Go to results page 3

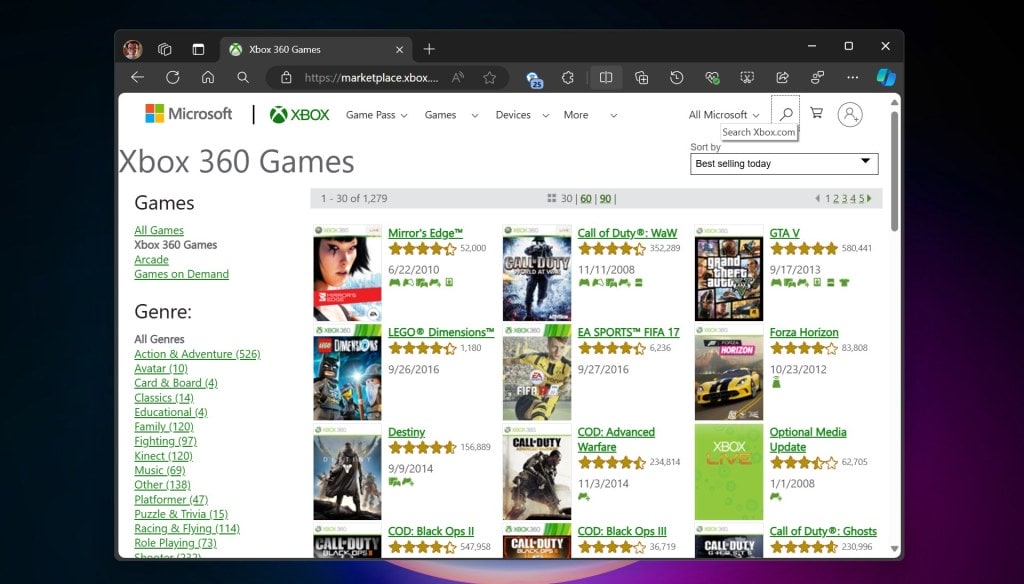(844, 198)
